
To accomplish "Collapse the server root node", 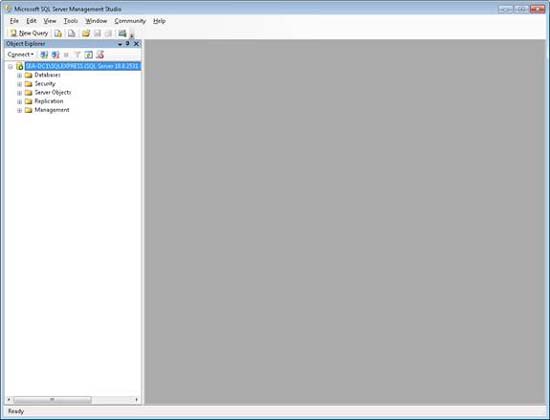I will click(x=11, y=66).
